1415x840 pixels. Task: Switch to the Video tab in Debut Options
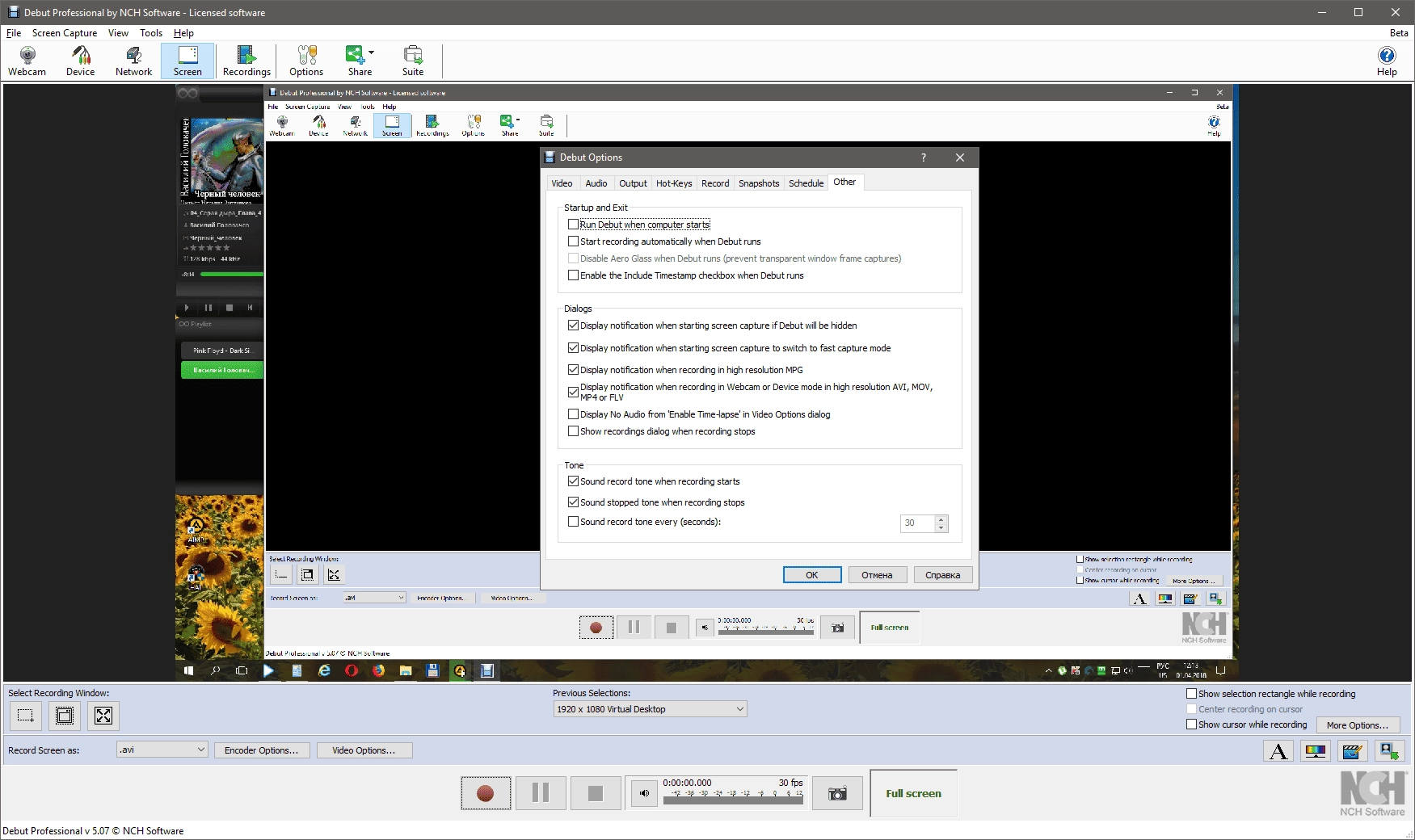click(562, 183)
